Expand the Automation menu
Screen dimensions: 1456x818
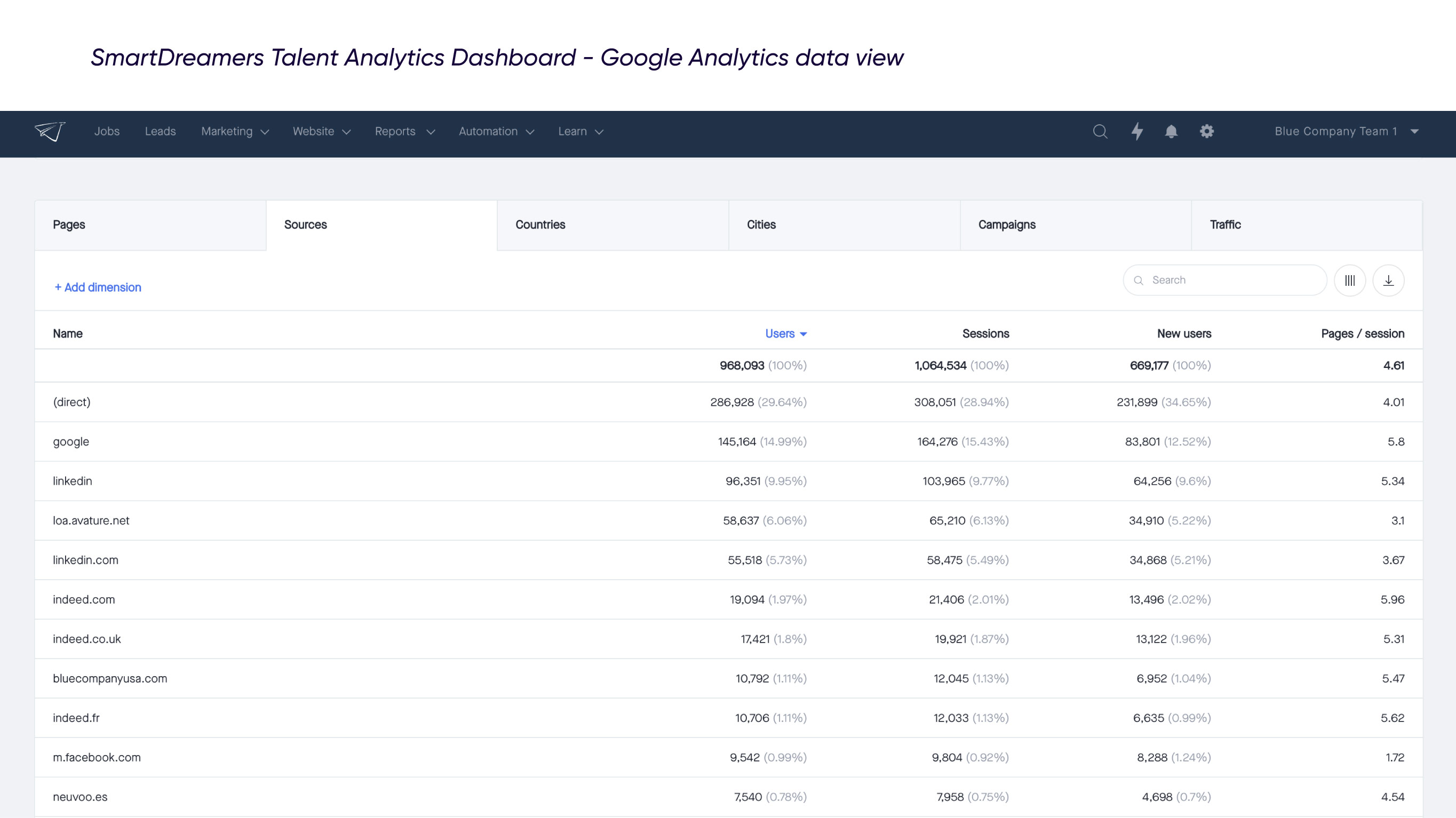pyautogui.click(x=496, y=132)
